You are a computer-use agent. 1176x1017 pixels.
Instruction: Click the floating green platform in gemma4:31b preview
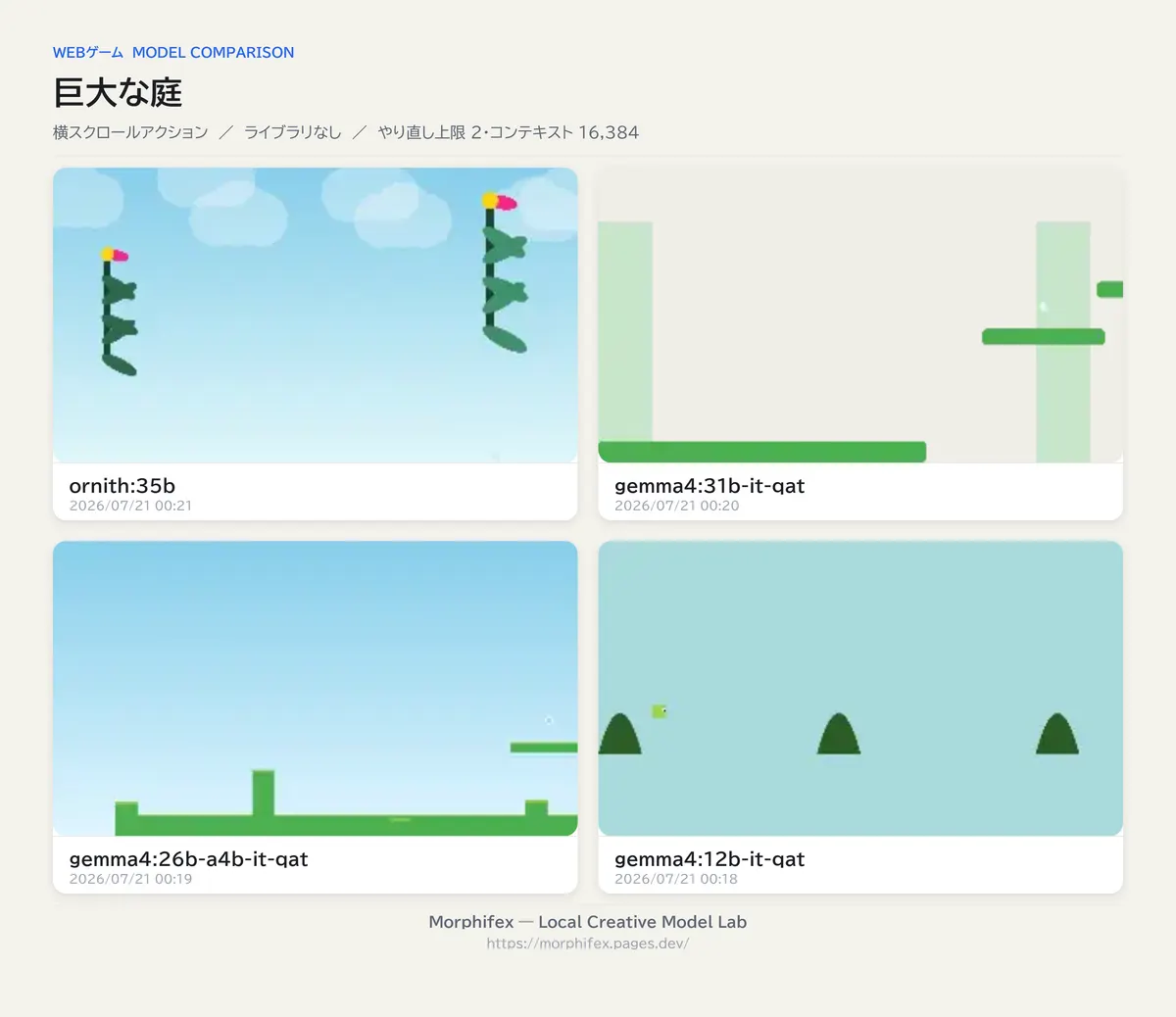1044,337
